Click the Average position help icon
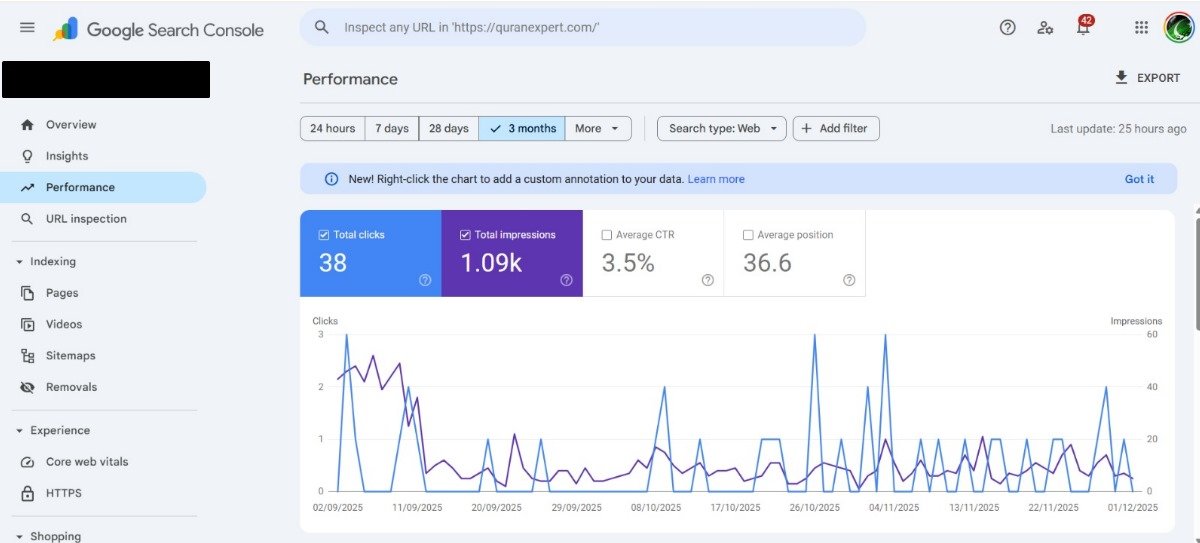The width and height of the screenshot is (1200, 543). 849,281
